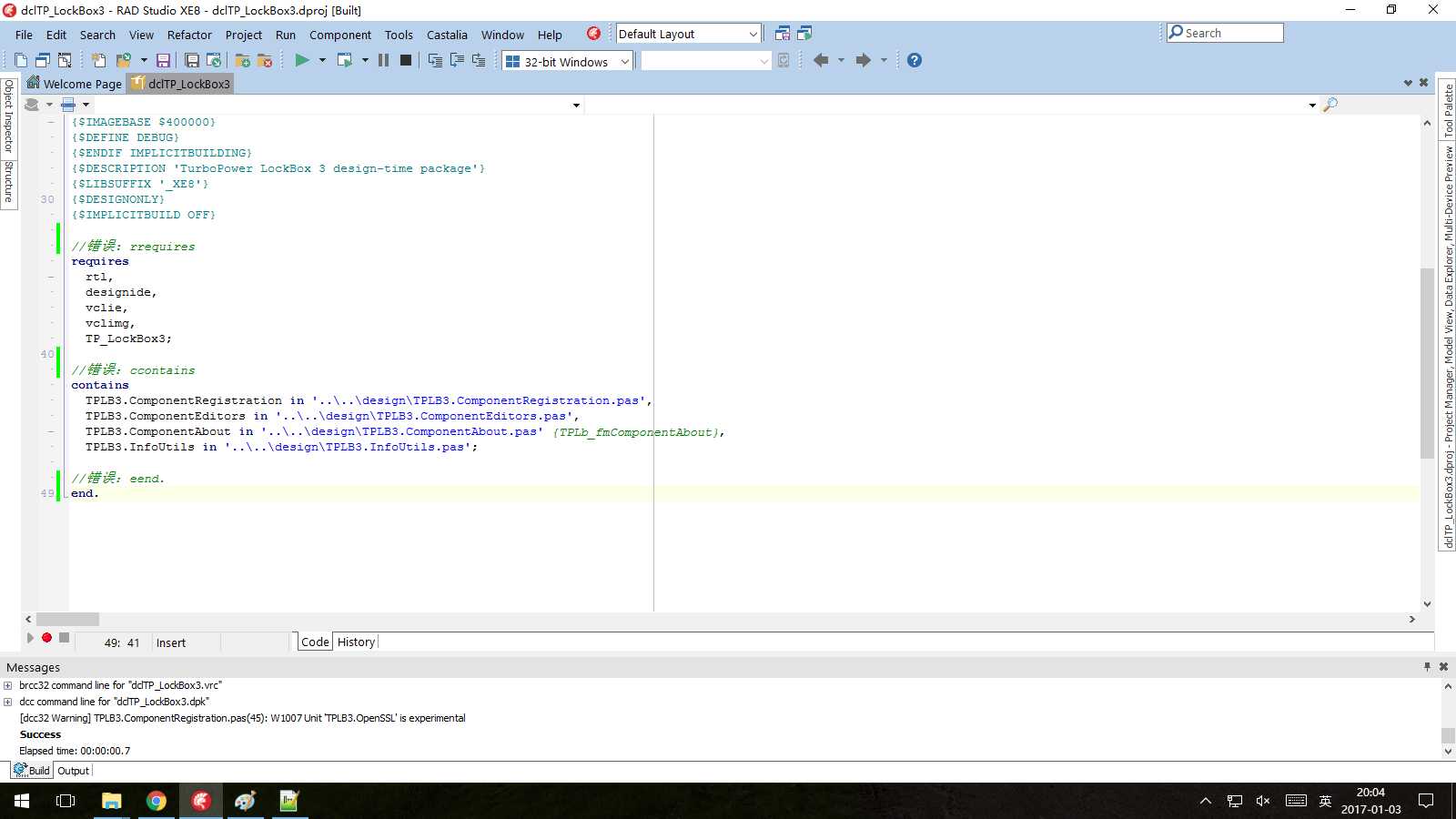Open Help with question mark icon
This screenshot has height=819, width=1456.
coord(915,60)
